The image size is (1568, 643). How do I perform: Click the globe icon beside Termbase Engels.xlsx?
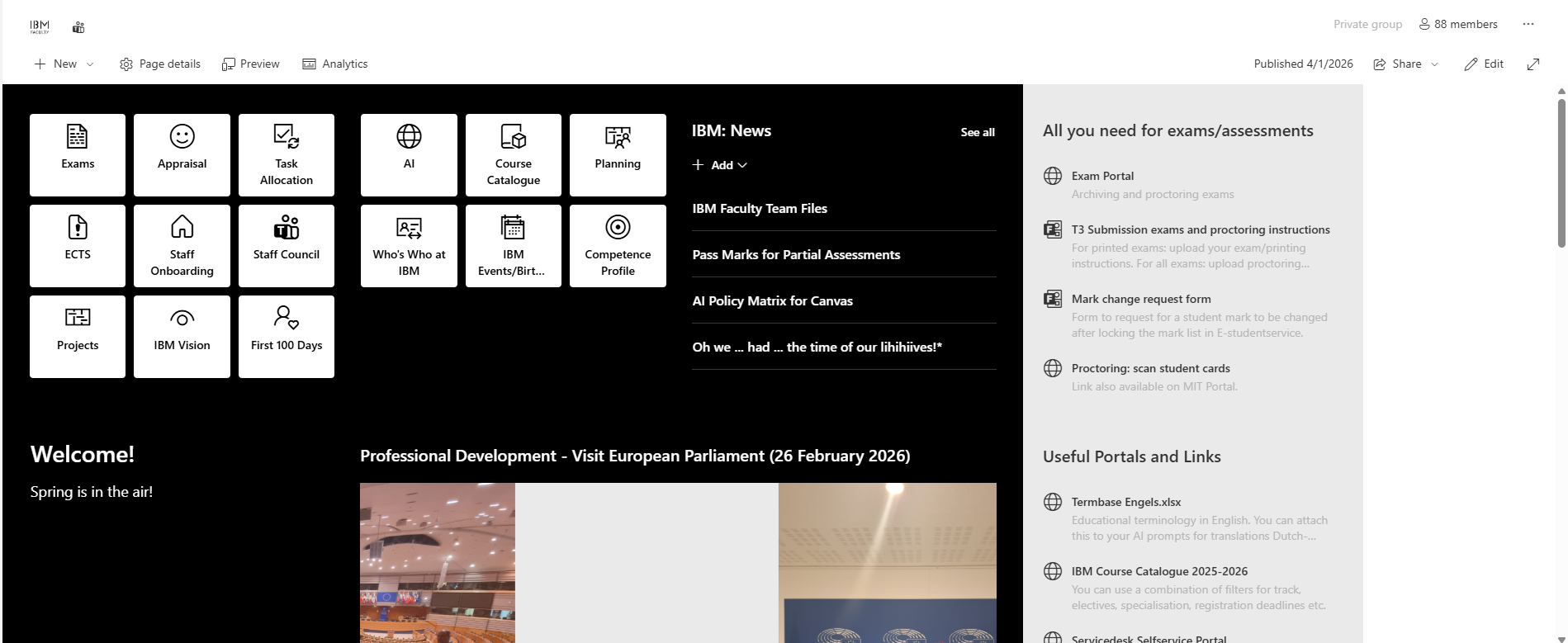pos(1053,502)
